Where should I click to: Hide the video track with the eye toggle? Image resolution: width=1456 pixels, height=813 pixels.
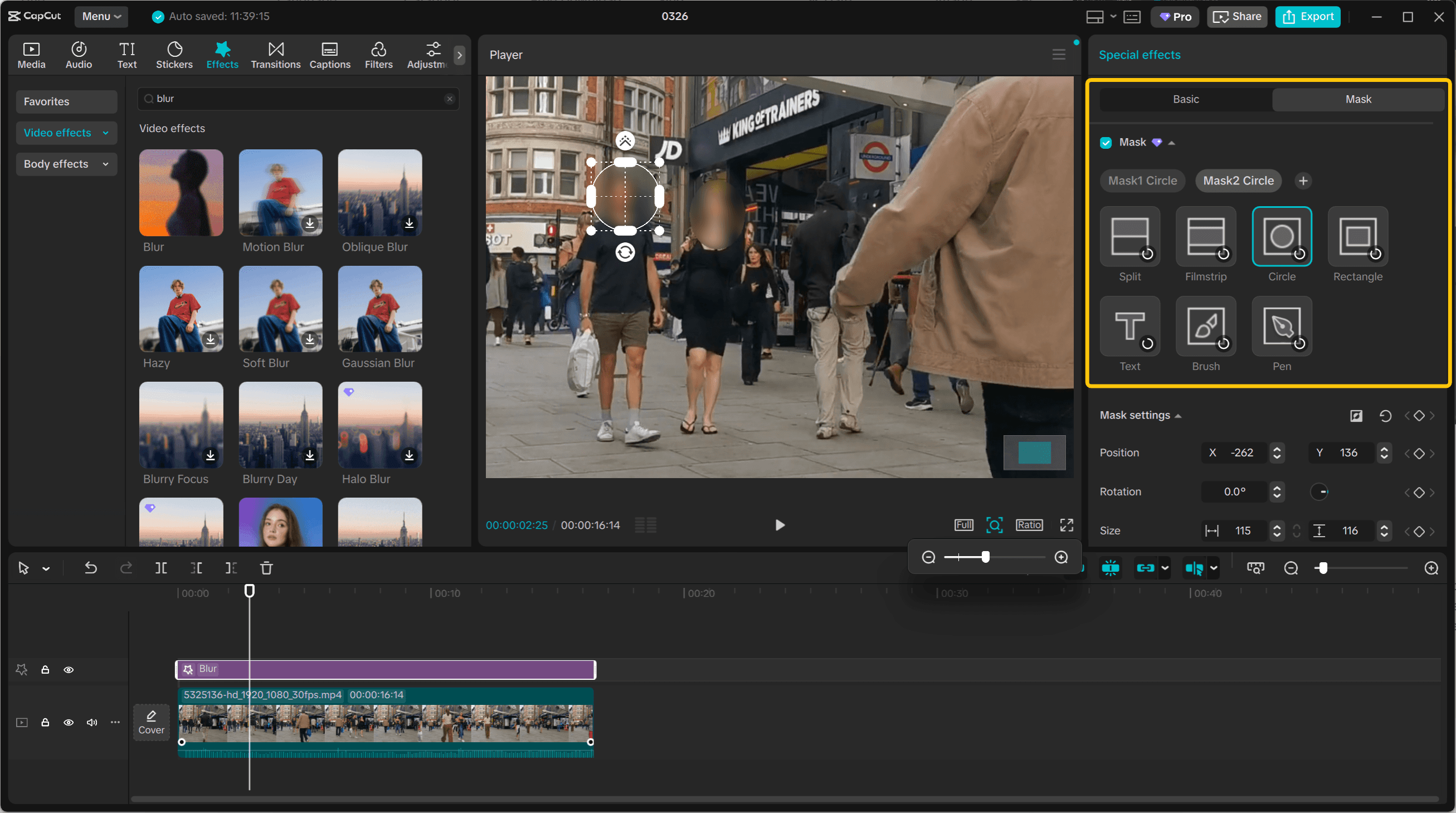coord(69,723)
